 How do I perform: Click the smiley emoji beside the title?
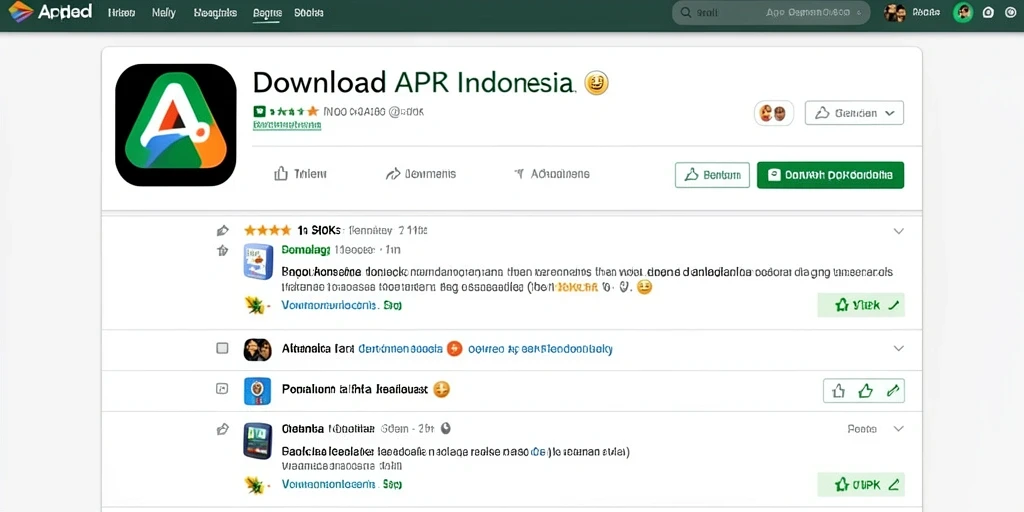[596, 83]
